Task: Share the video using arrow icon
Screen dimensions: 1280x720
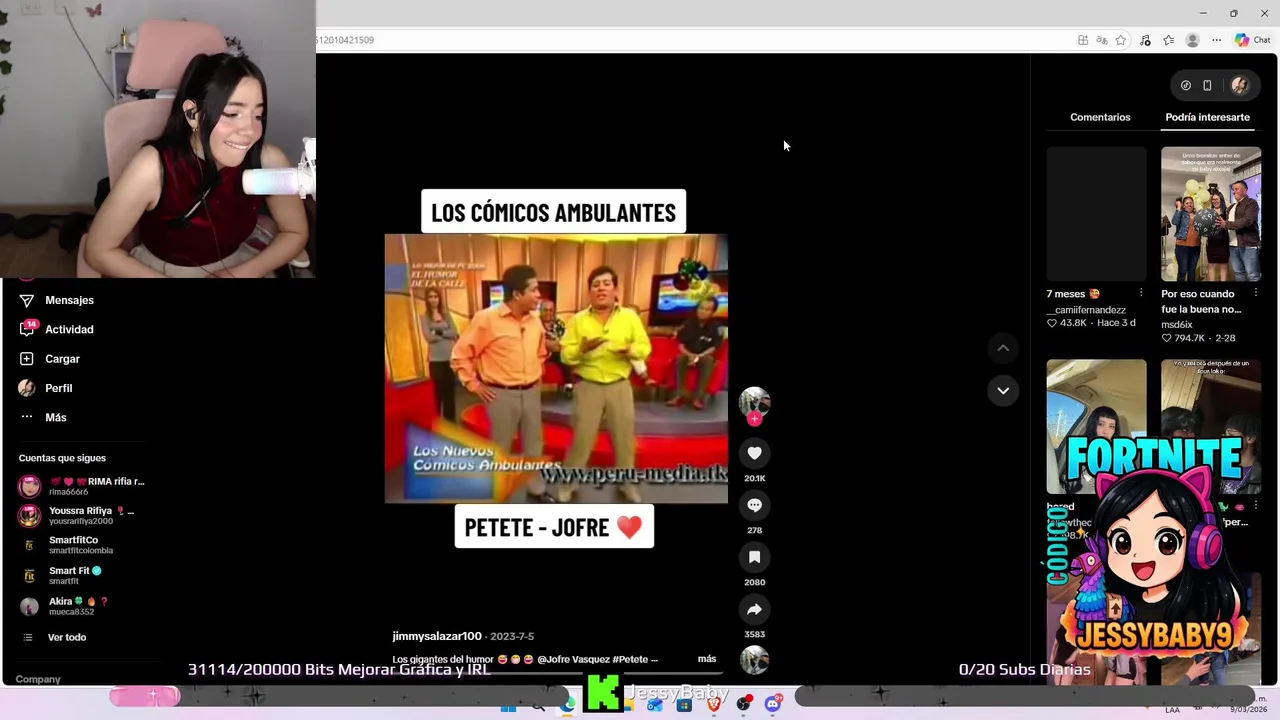Action: tap(755, 609)
